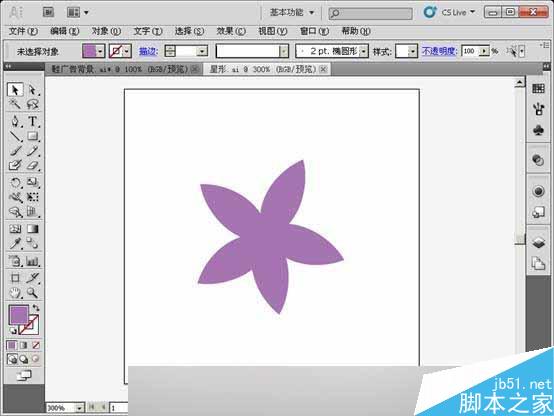Select the Rotate tool
The width and height of the screenshot is (554, 416).
coord(15,182)
